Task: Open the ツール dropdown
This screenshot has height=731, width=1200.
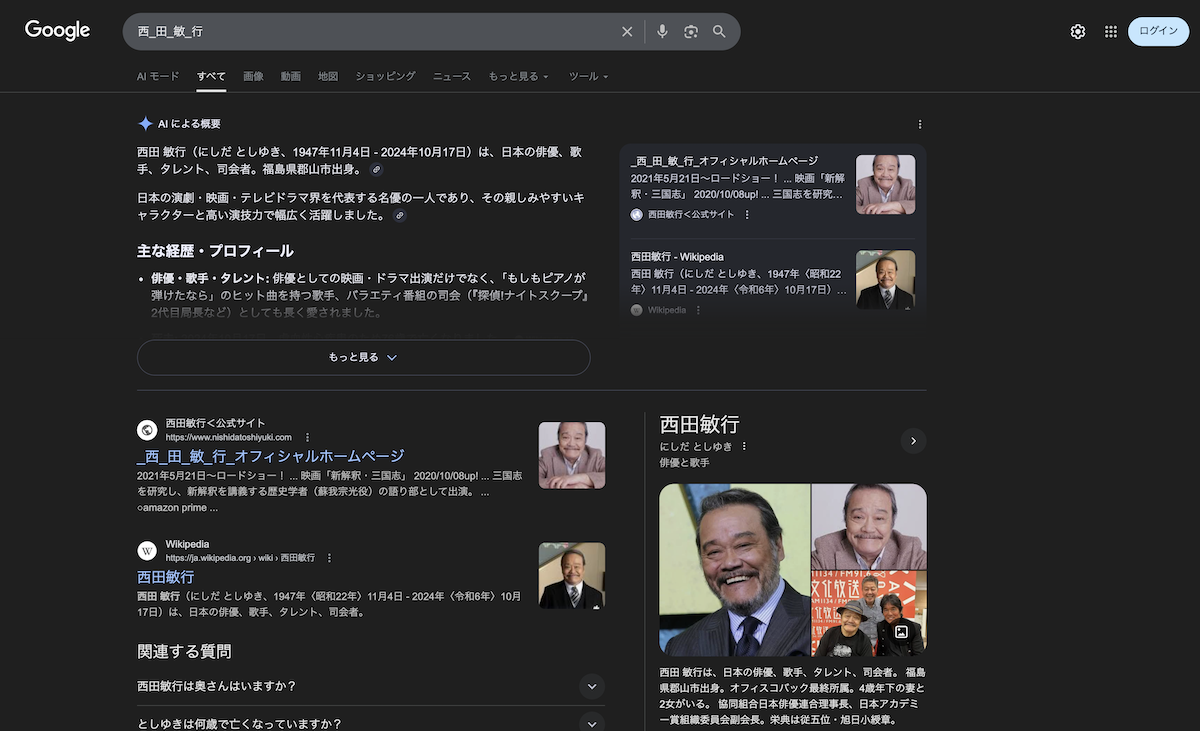Action: [x=588, y=77]
